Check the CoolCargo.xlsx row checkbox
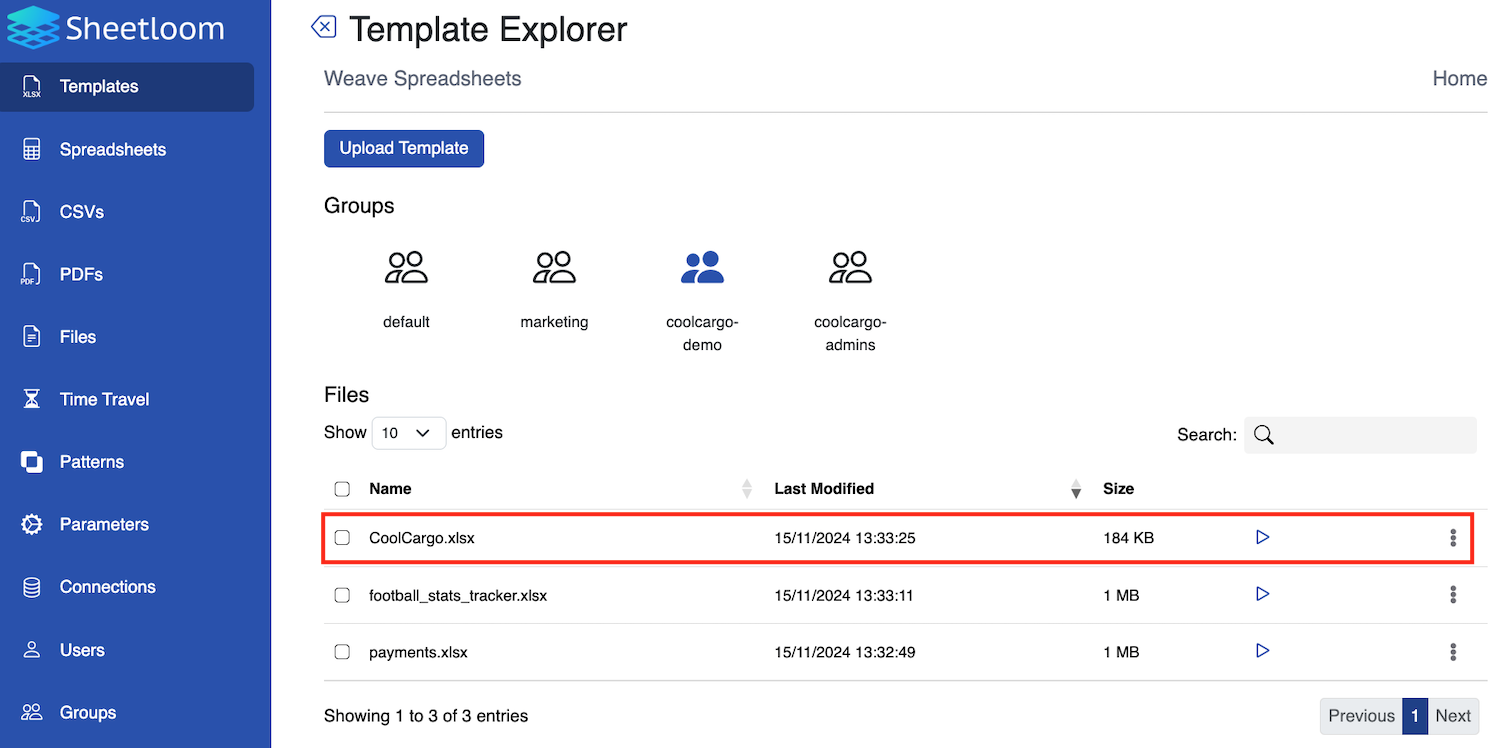Viewport: 1500px width, 748px height. point(342,538)
